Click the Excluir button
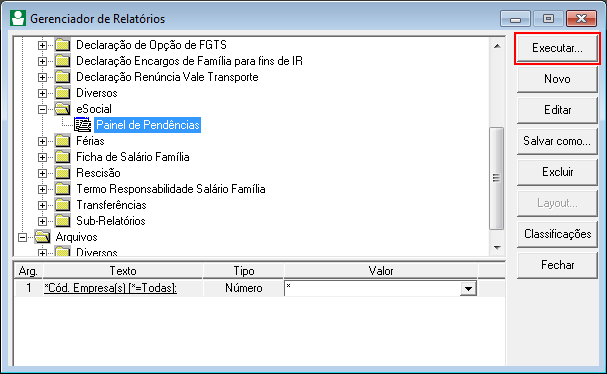 click(557, 172)
